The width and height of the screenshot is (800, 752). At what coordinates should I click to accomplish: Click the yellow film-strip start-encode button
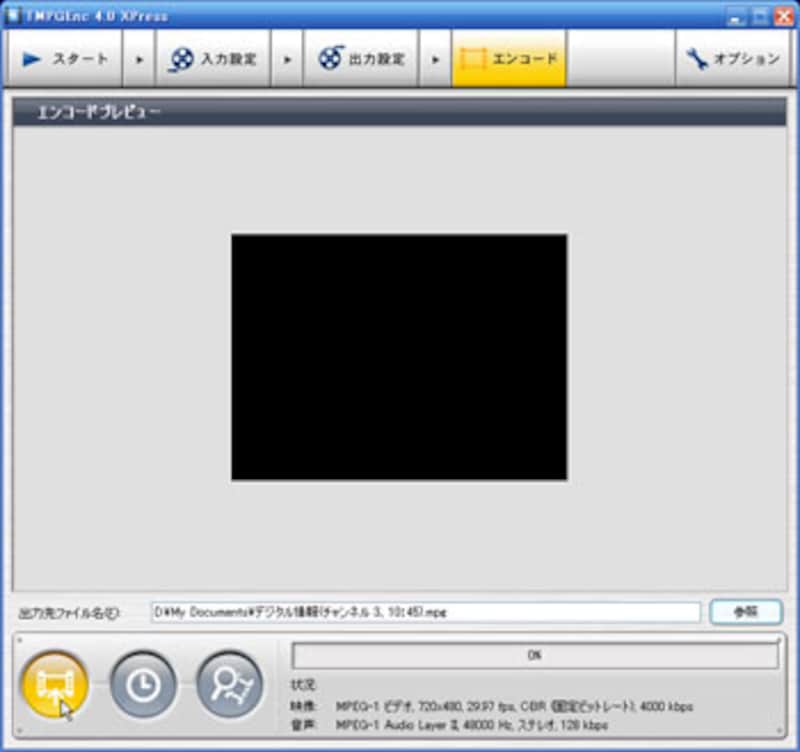tap(55, 684)
